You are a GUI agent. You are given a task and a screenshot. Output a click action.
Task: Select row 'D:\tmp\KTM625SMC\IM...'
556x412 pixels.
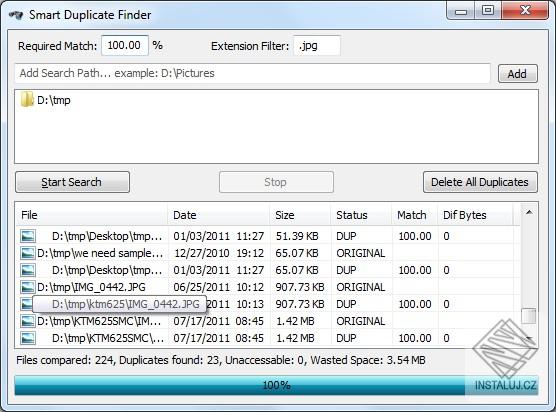click(268, 321)
